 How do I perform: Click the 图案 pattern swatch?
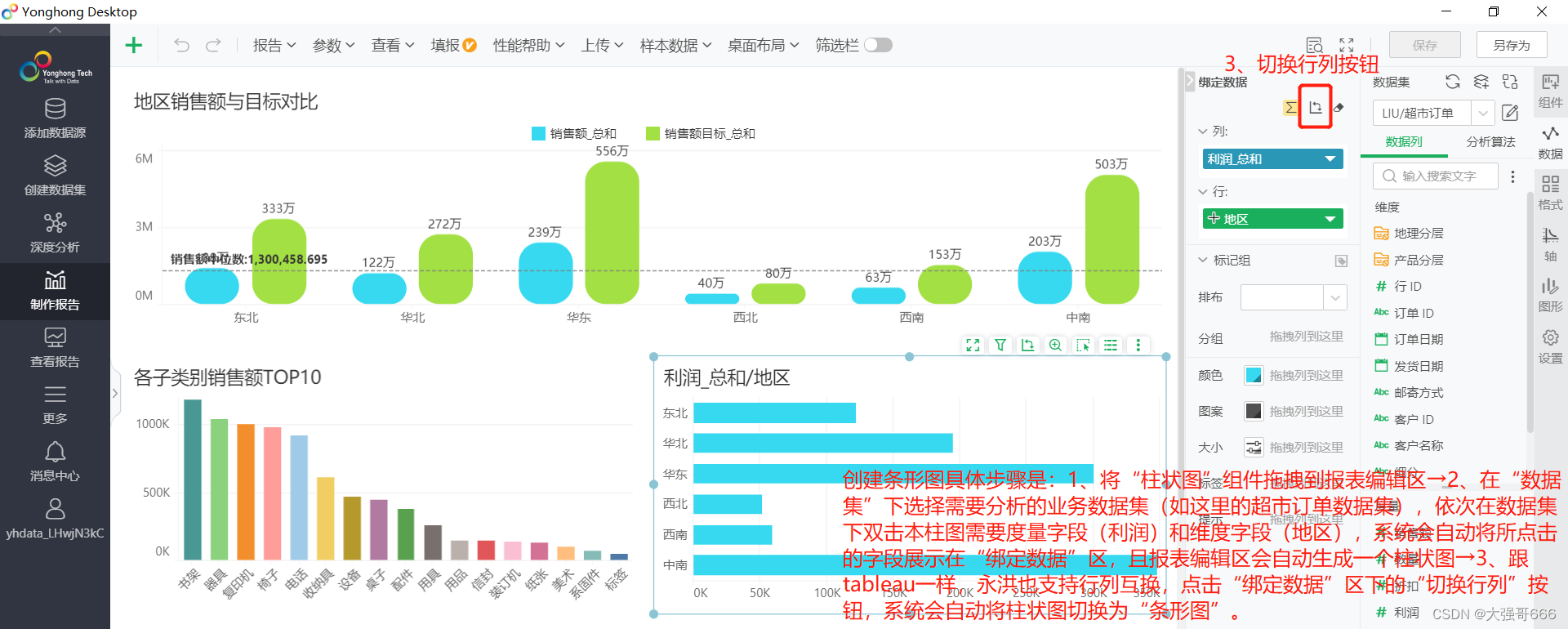(1253, 411)
